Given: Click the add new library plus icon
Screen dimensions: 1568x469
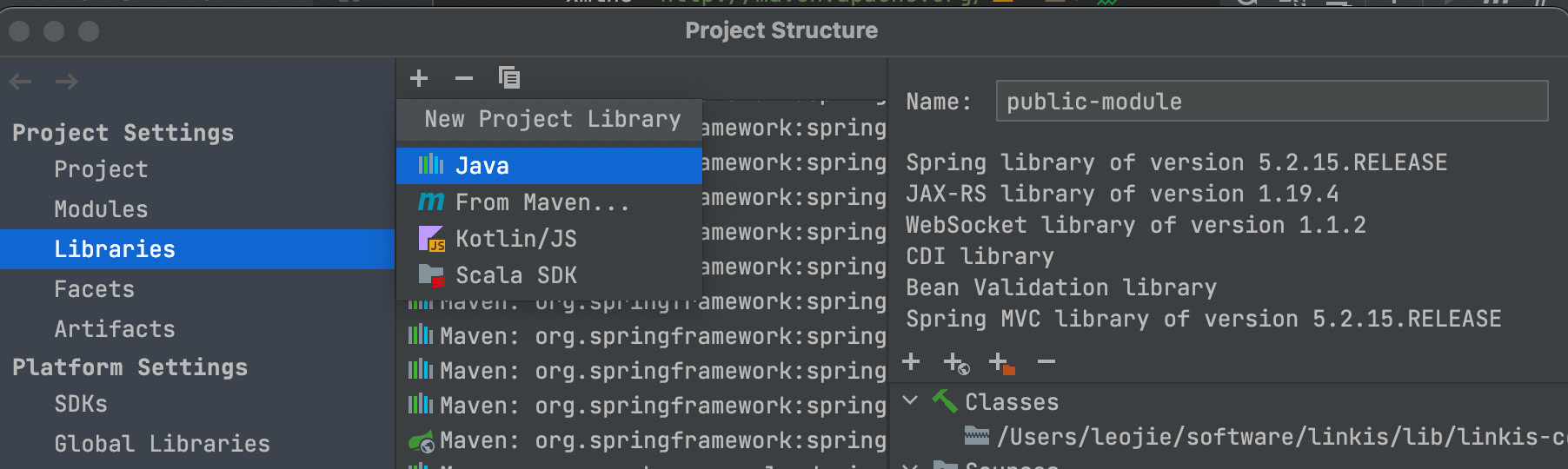Looking at the screenshot, I should (x=419, y=78).
